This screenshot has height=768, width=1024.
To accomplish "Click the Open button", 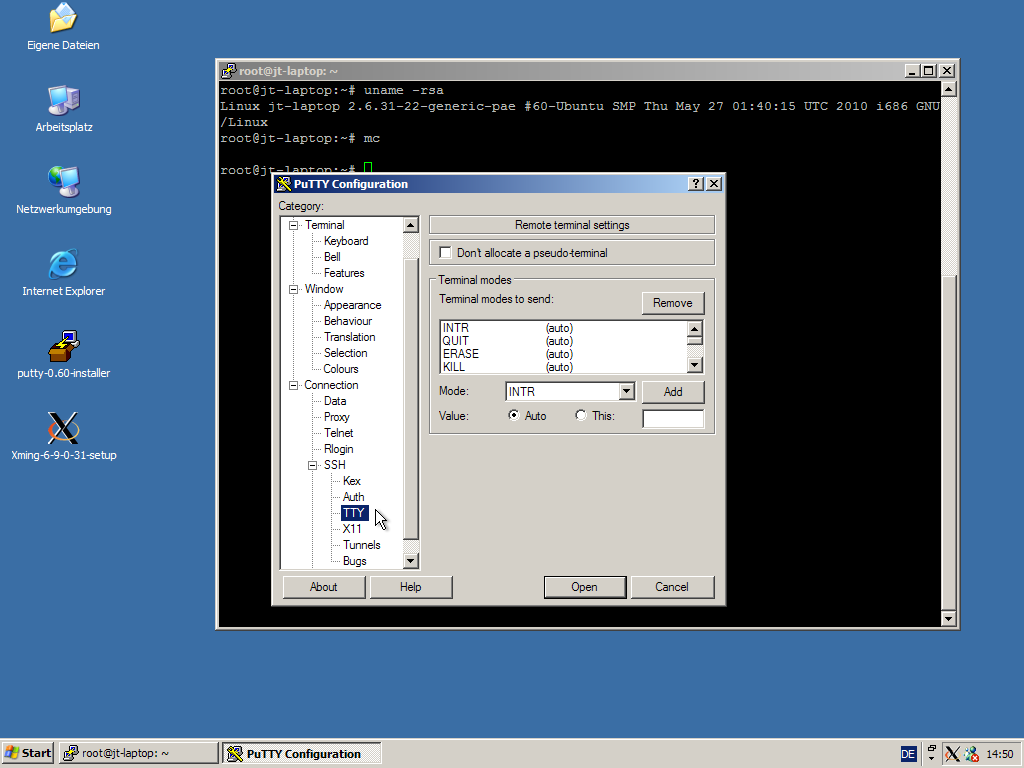I will (x=585, y=587).
